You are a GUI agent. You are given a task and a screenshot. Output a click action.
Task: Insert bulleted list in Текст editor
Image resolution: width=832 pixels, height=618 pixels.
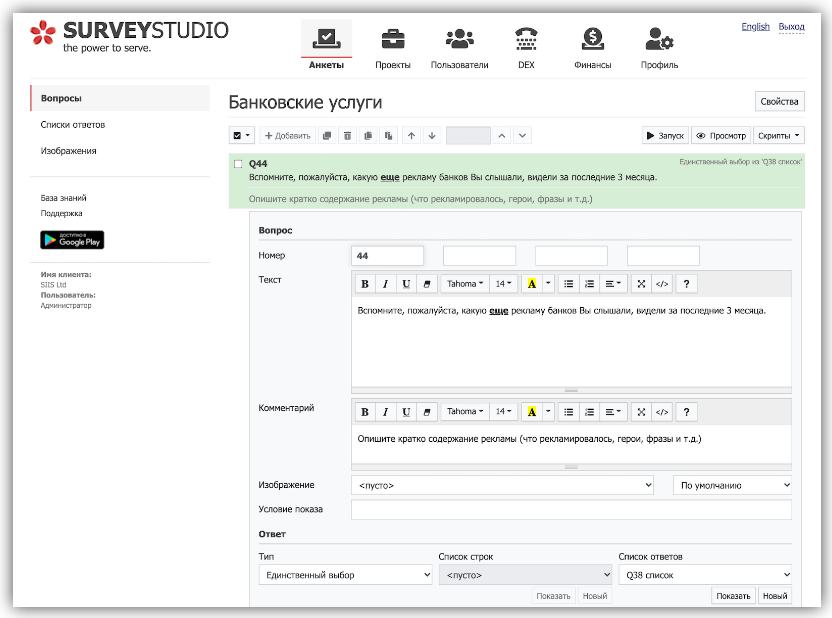tap(568, 284)
